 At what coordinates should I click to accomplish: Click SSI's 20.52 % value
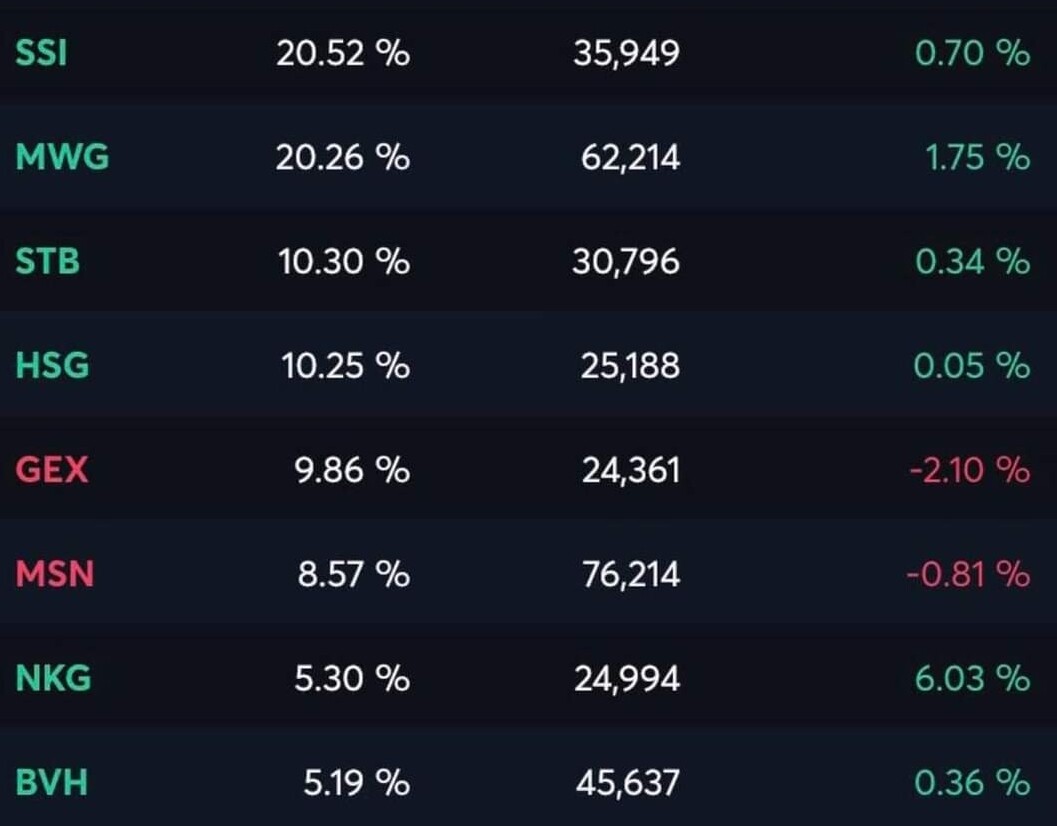(343, 53)
